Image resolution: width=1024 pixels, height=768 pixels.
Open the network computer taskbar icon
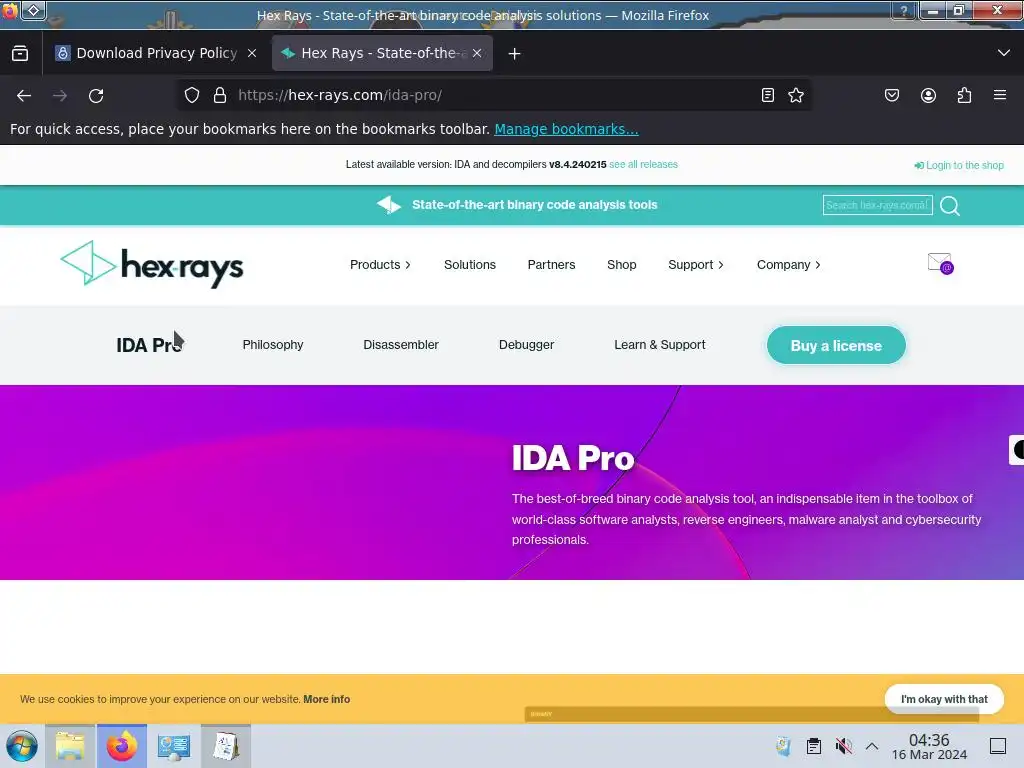(x=174, y=746)
